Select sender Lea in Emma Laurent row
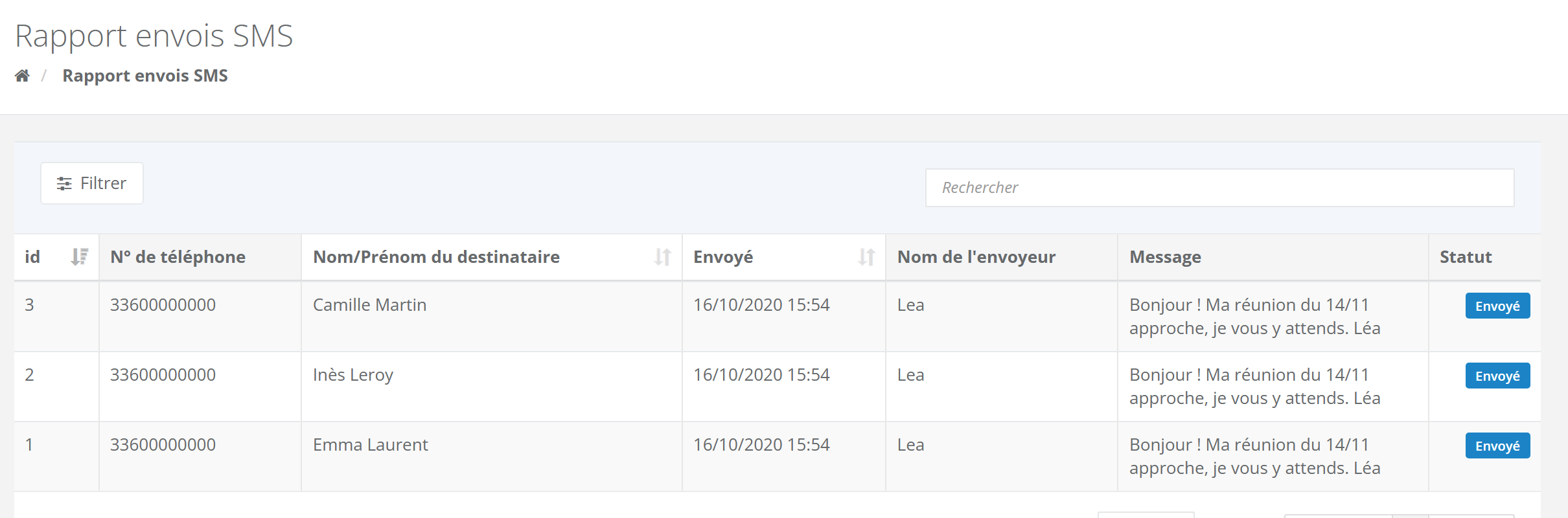This screenshot has height=518, width=1568. (910, 445)
